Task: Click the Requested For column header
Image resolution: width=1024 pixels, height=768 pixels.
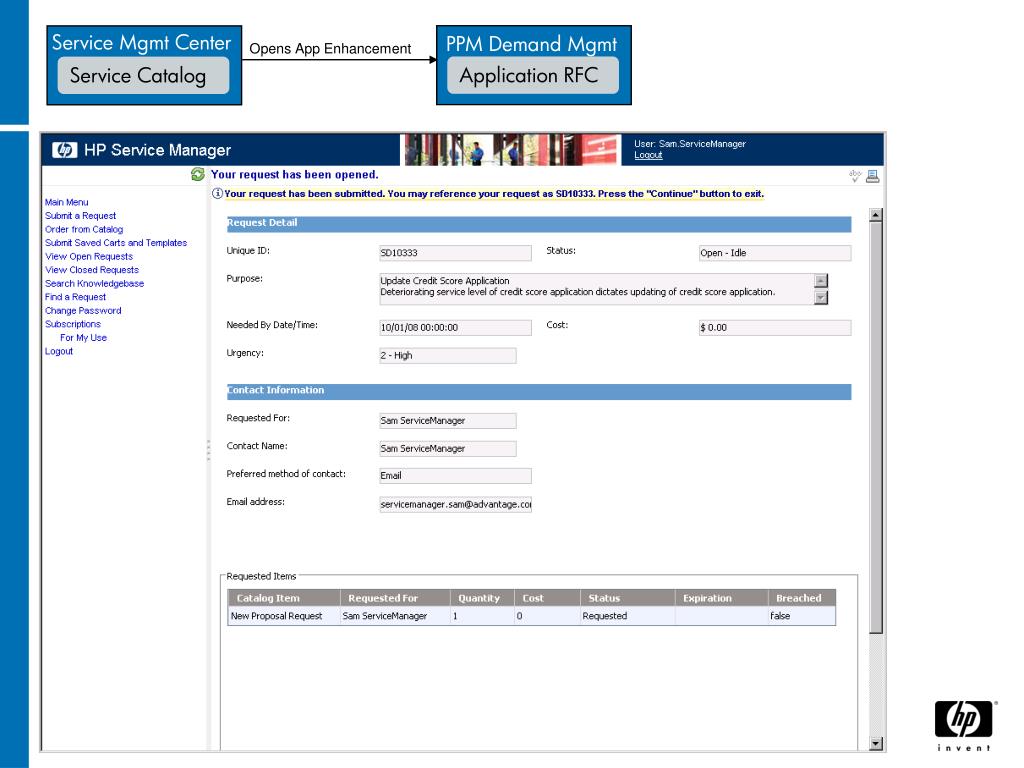Action: 396,598
